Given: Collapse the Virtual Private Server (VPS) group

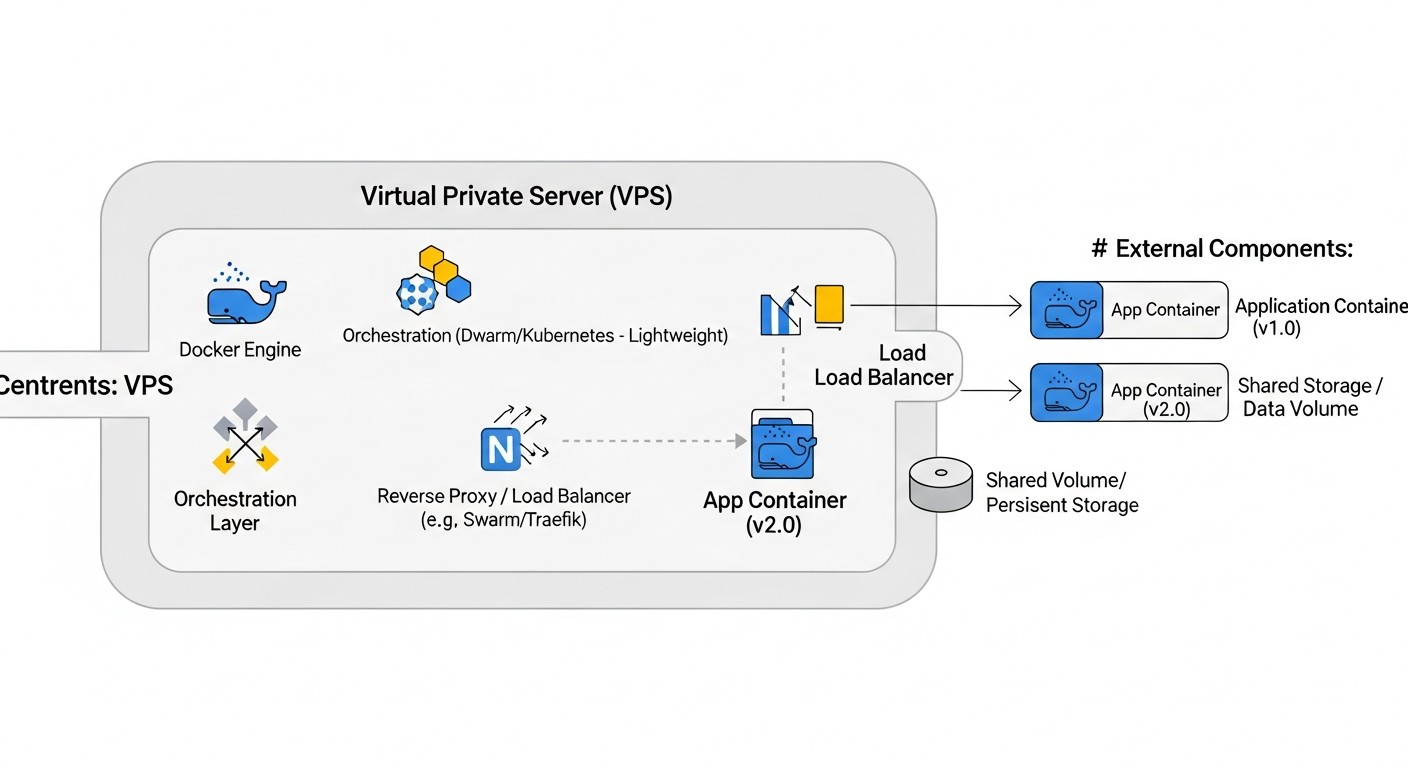Looking at the screenshot, I should 517,196.
